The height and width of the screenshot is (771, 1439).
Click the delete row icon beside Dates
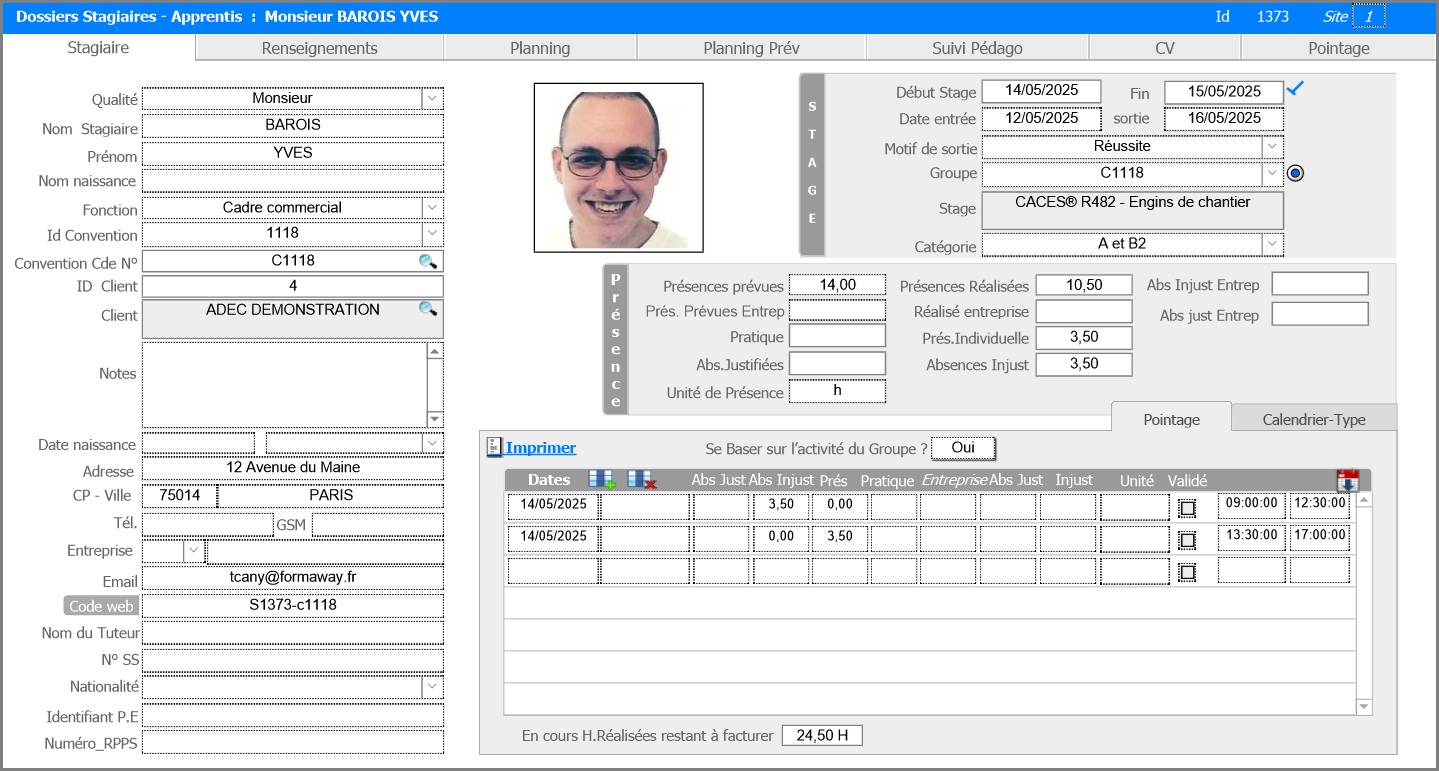coord(642,480)
